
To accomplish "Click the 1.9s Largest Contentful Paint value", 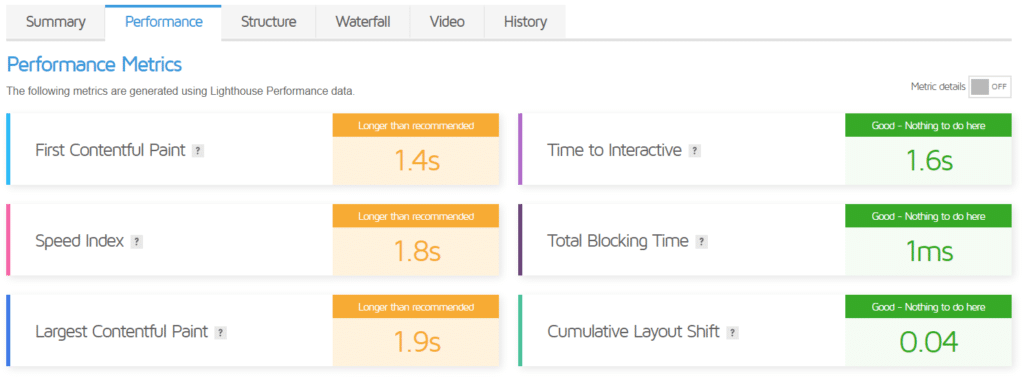I will (x=417, y=342).
